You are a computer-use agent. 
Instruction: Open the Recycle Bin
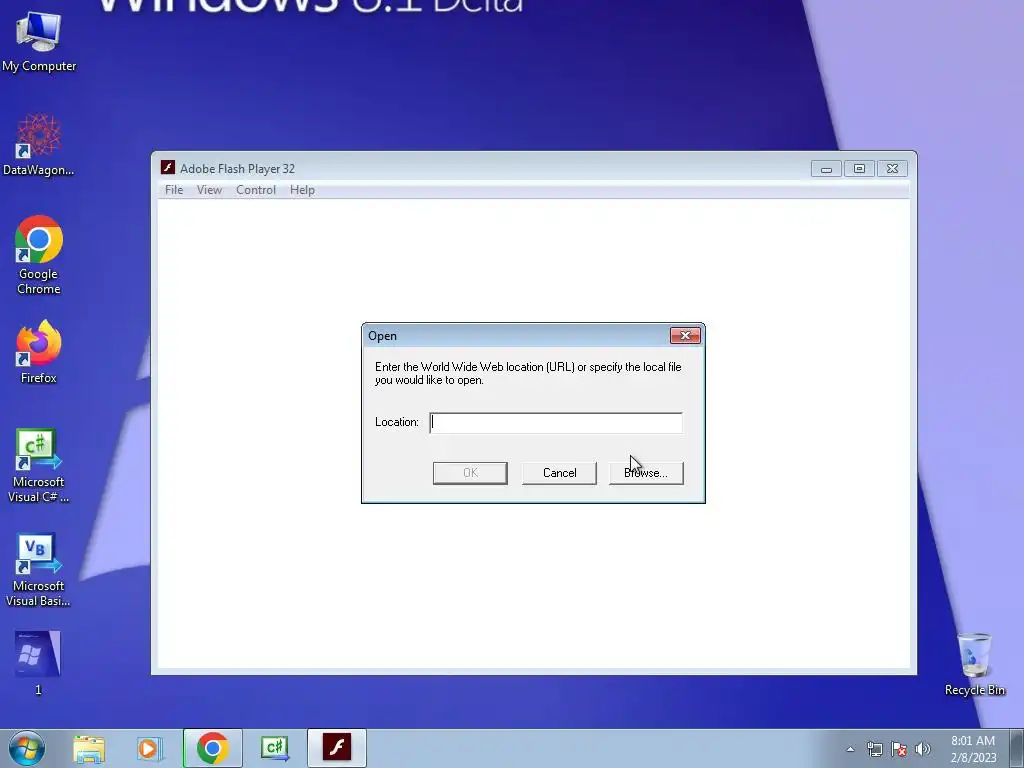coord(974,664)
